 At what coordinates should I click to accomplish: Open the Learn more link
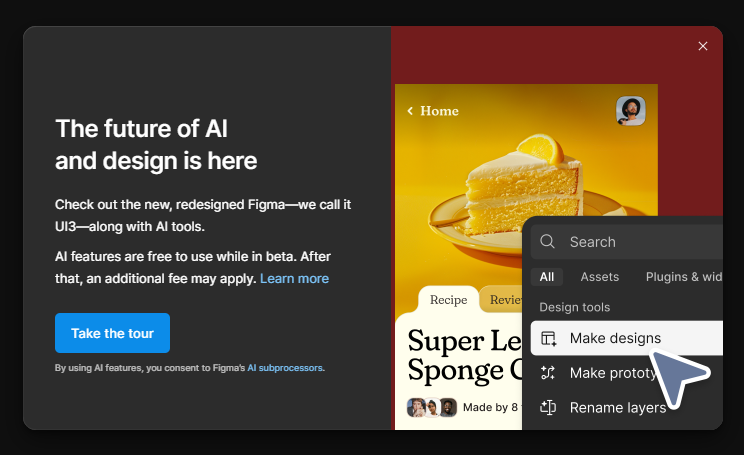(294, 279)
